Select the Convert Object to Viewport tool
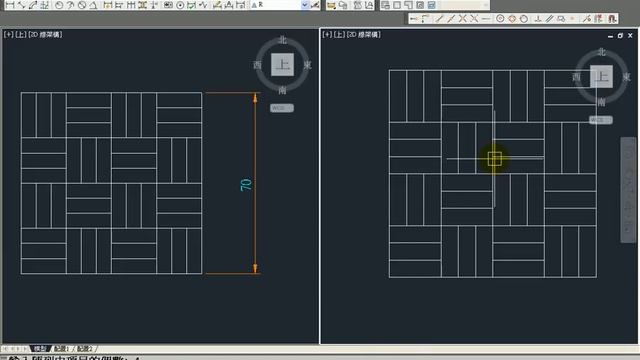640x360 pixels. (420, 5)
